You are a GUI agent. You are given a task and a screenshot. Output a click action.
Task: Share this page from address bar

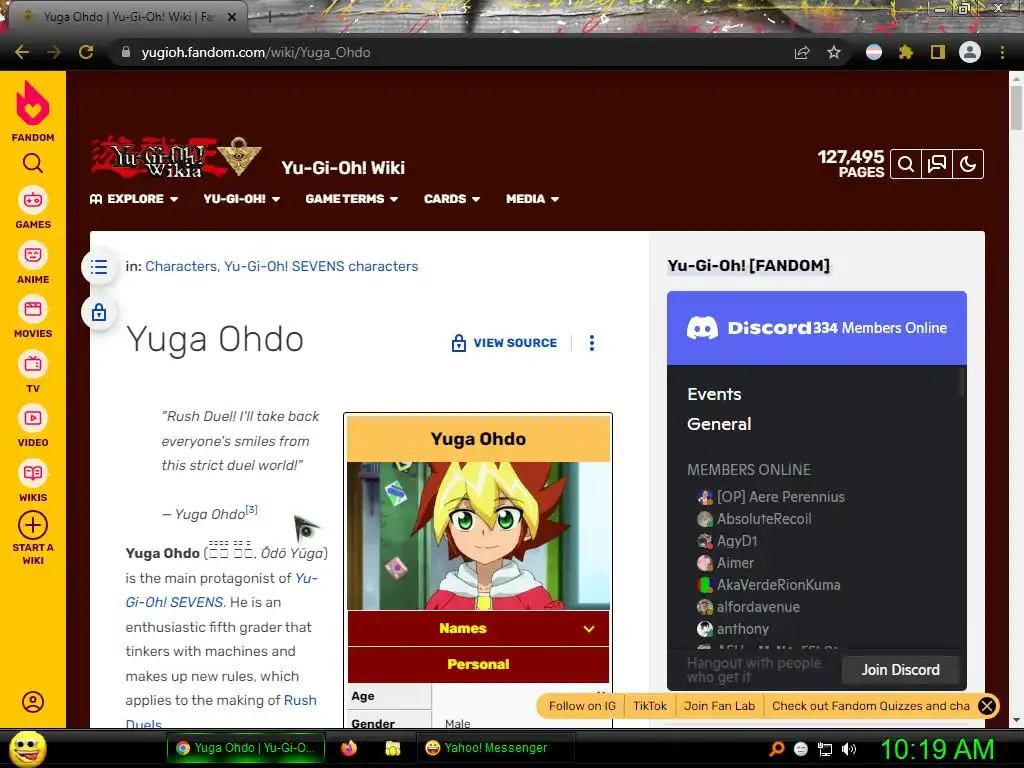coord(802,52)
